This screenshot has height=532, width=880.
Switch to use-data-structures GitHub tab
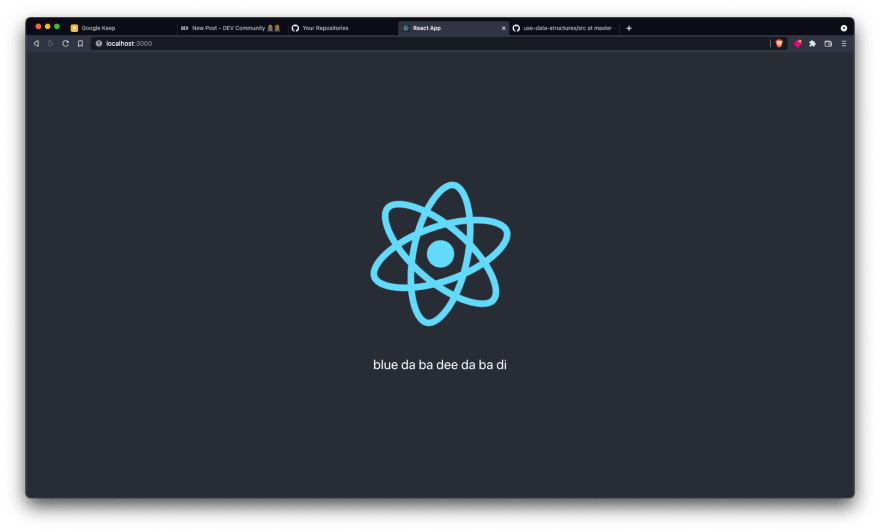point(564,28)
